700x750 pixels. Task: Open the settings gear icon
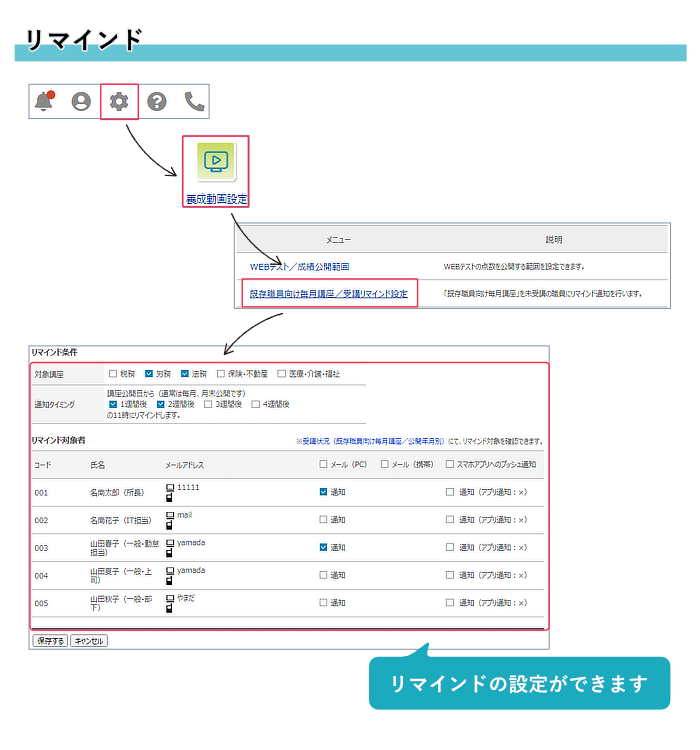coord(119,101)
